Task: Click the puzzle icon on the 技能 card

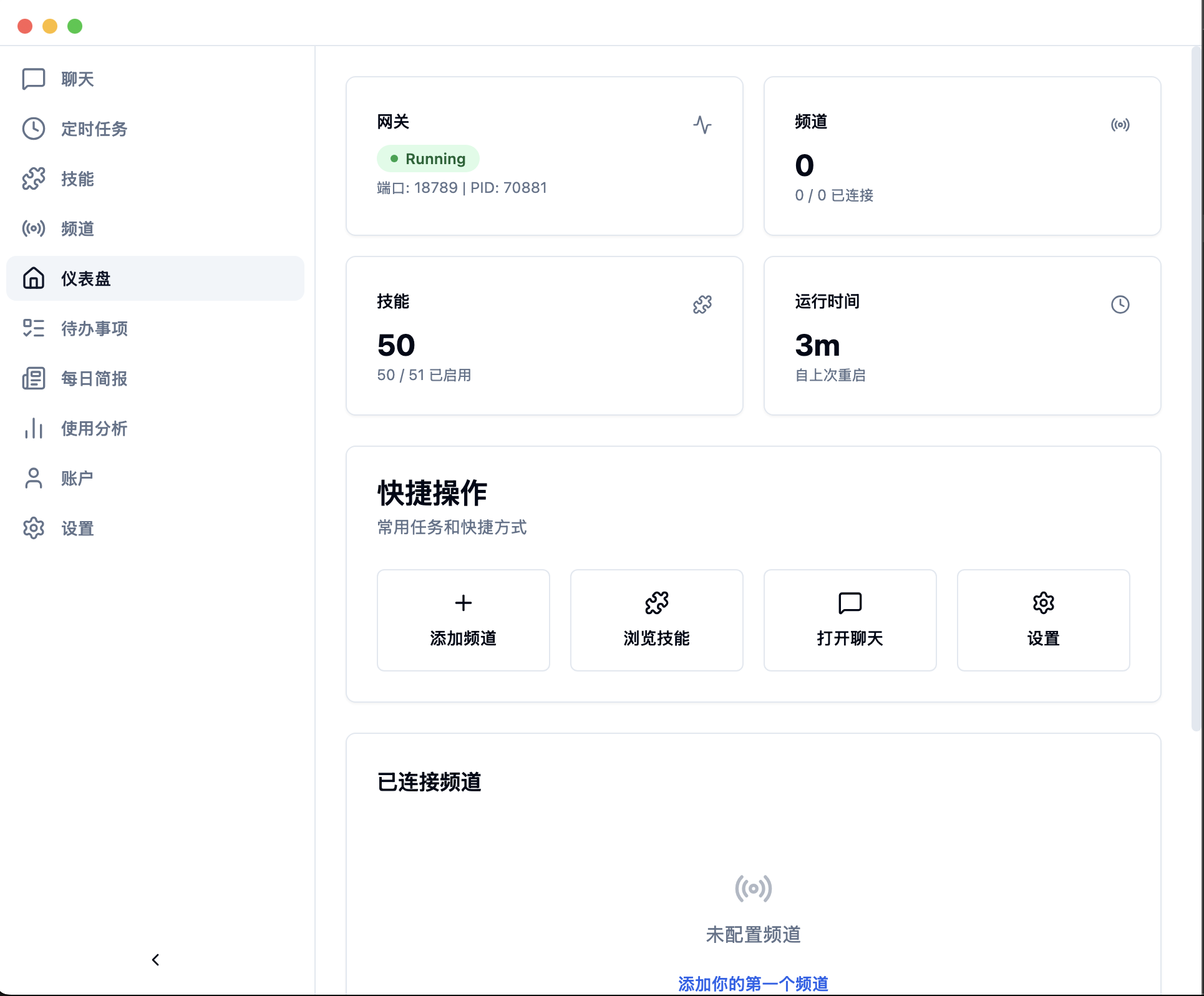Action: click(x=702, y=305)
